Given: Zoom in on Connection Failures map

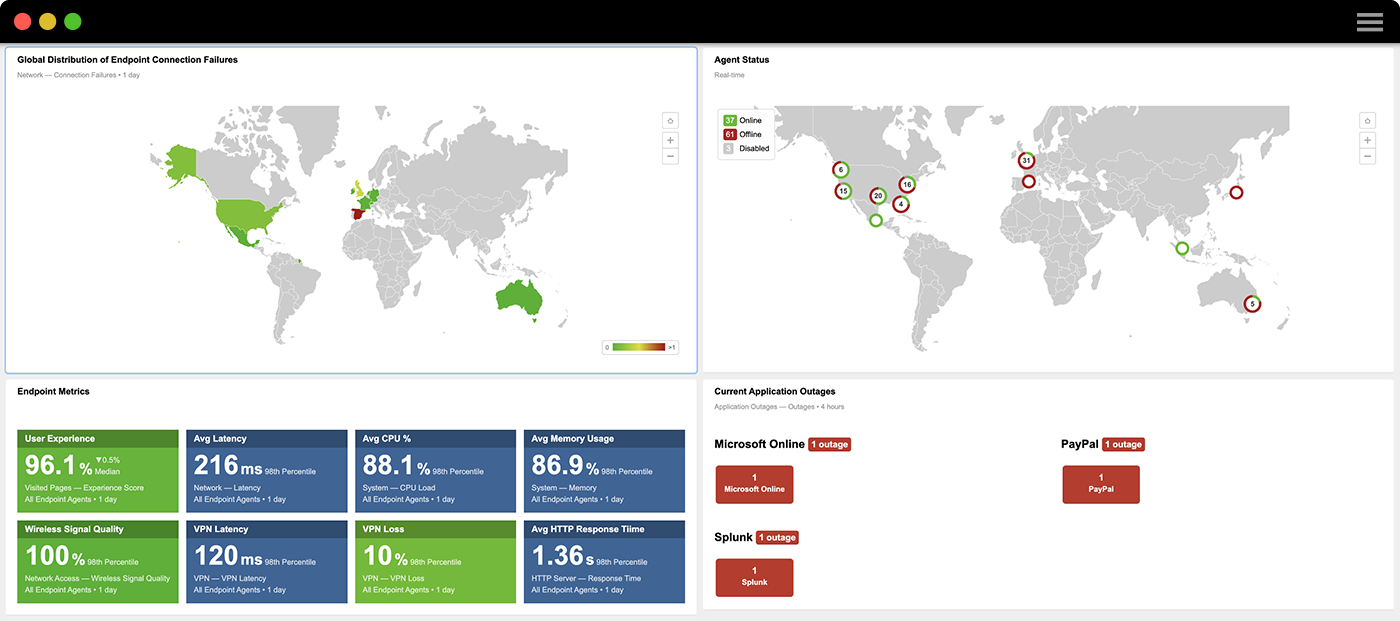Looking at the screenshot, I should point(670,140).
